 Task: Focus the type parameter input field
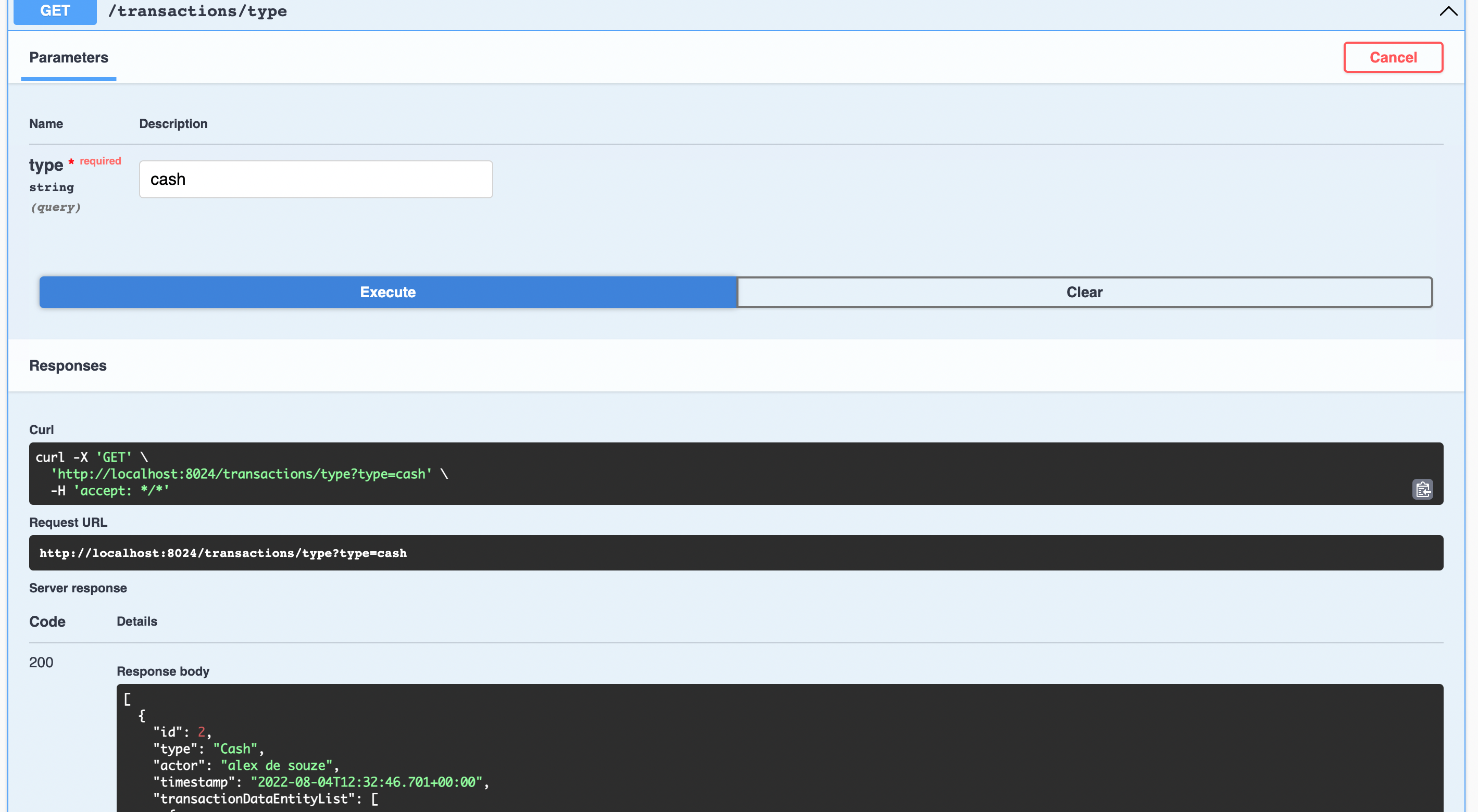tap(316, 179)
